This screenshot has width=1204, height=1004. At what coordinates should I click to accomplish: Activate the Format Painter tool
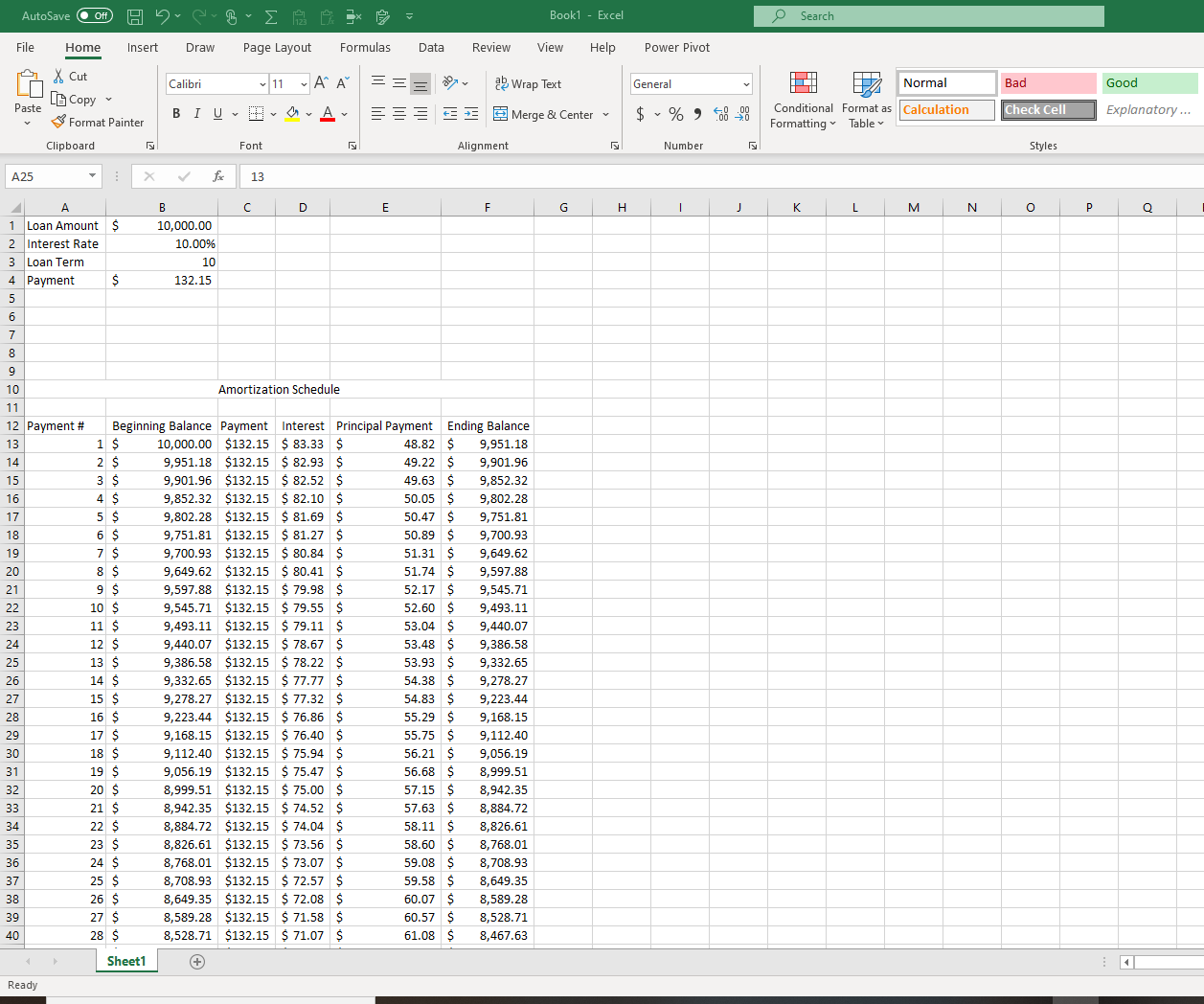click(98, 122)
